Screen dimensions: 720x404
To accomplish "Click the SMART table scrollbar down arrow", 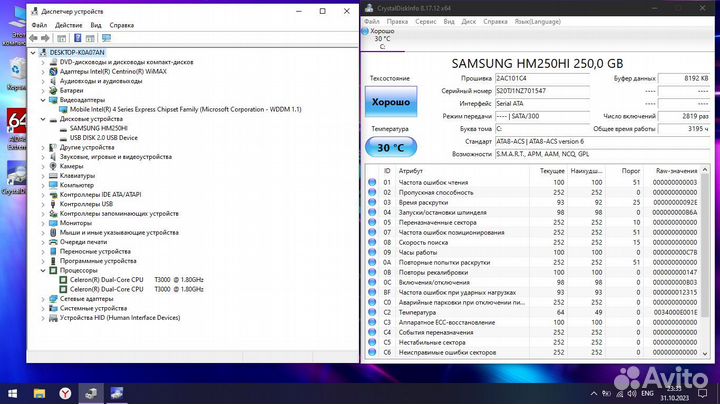I will [x=705, y=353].
